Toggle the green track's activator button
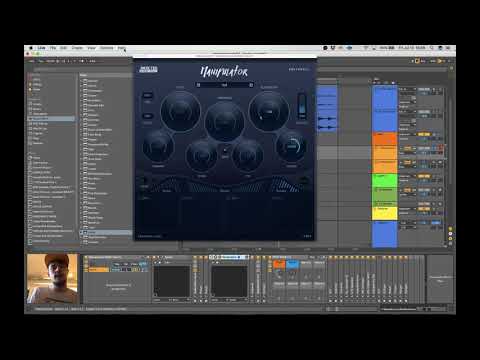This screenshot has height=360, width=480. [x=424, y=176]
